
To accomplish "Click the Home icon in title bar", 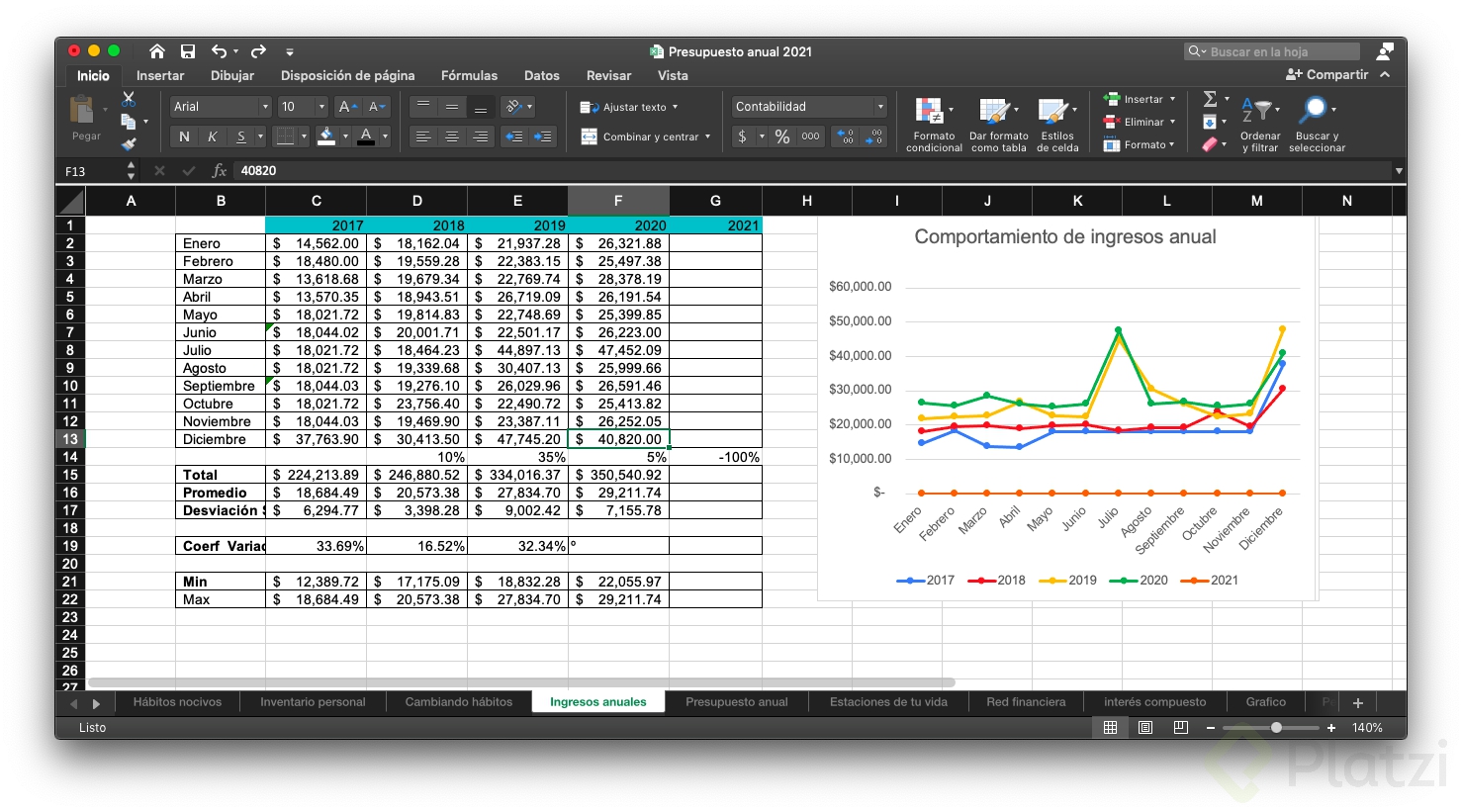I will 157,51.
